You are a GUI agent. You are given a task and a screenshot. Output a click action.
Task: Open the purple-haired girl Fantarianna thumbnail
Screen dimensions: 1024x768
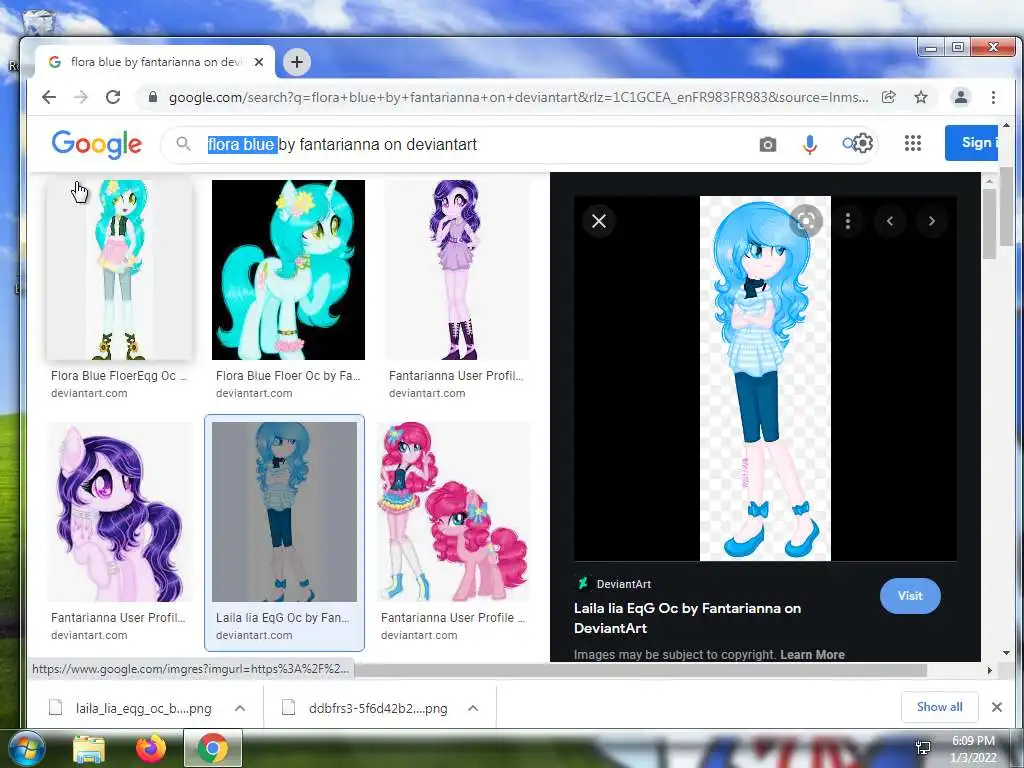click(456, 270)
